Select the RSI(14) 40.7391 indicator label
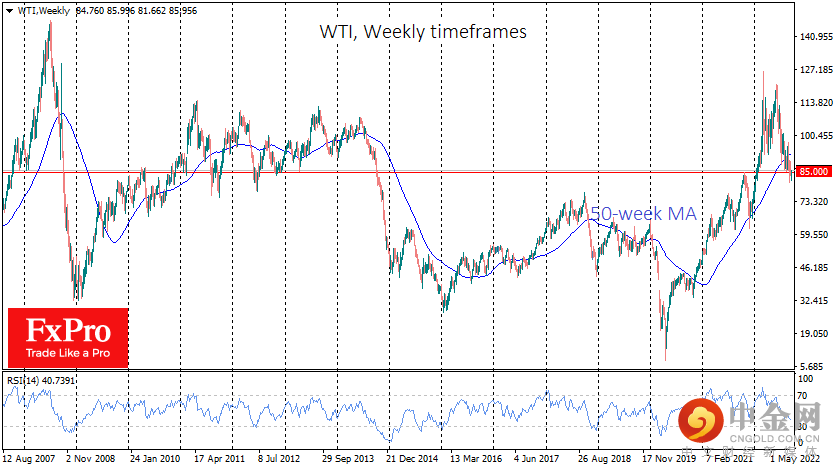This screenshot has width=835, height=470. (41, 381)
